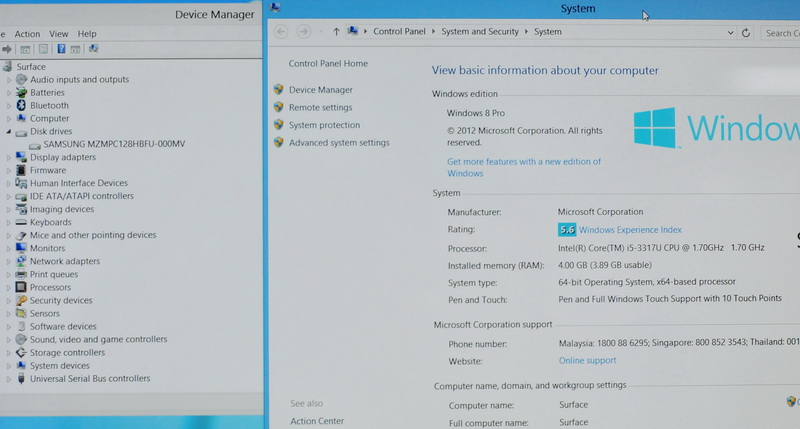Click Get more features with a new edition link
The image size is (800, 429).
[x=524, y=167]
